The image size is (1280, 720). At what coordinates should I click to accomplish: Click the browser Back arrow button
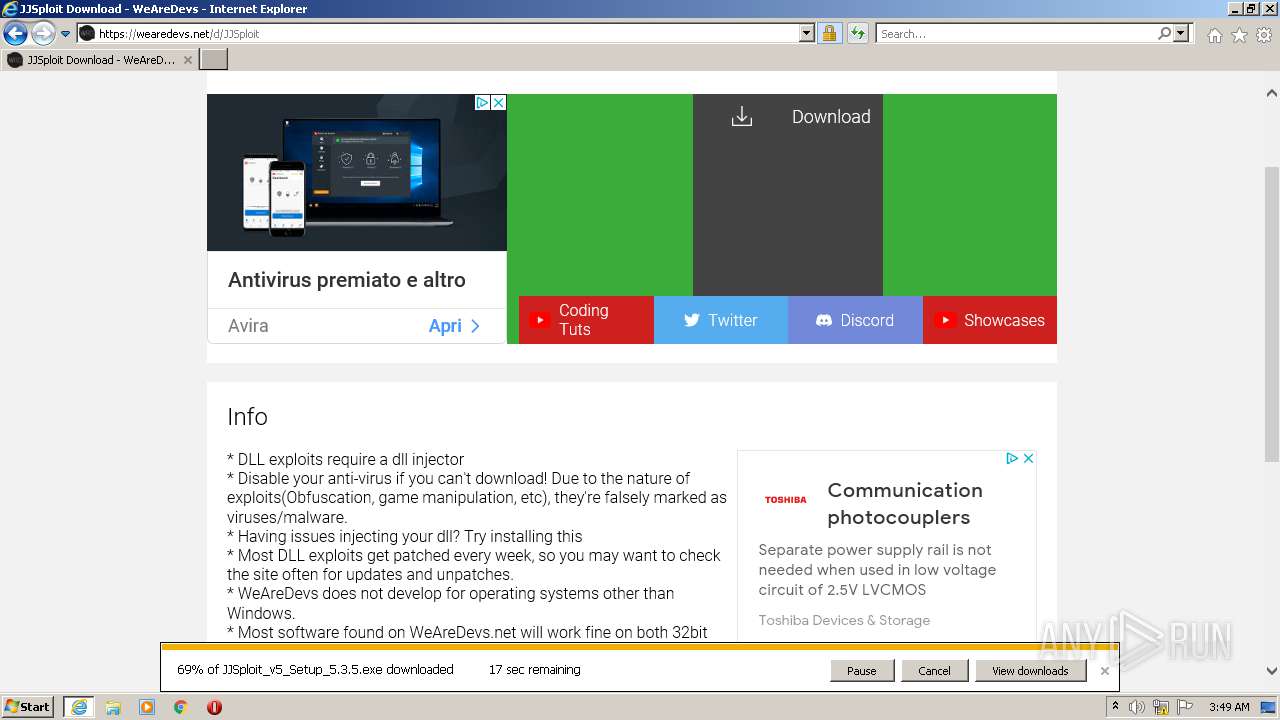coord(15,34)
